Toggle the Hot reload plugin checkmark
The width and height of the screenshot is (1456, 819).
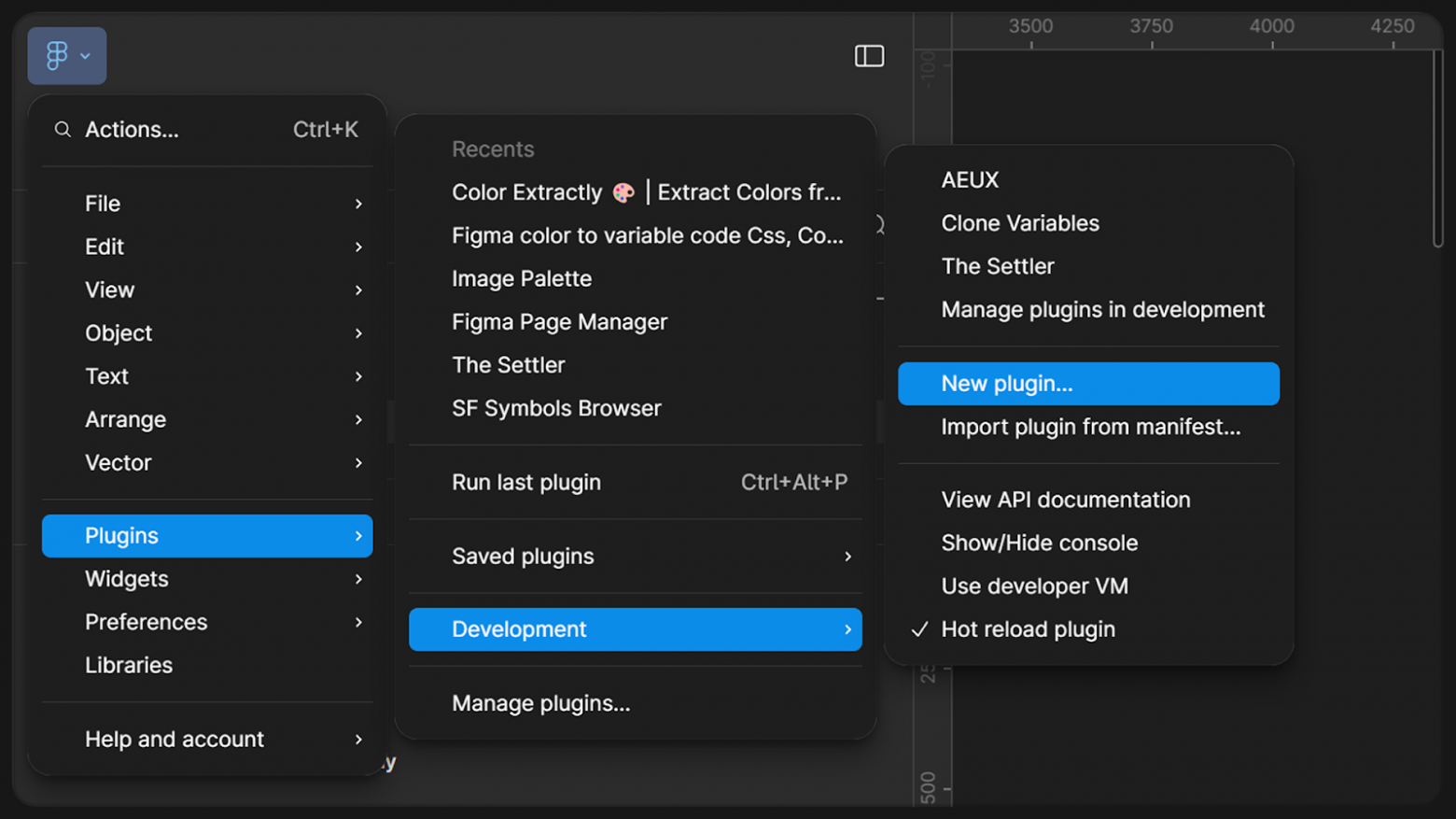point(919,629)
